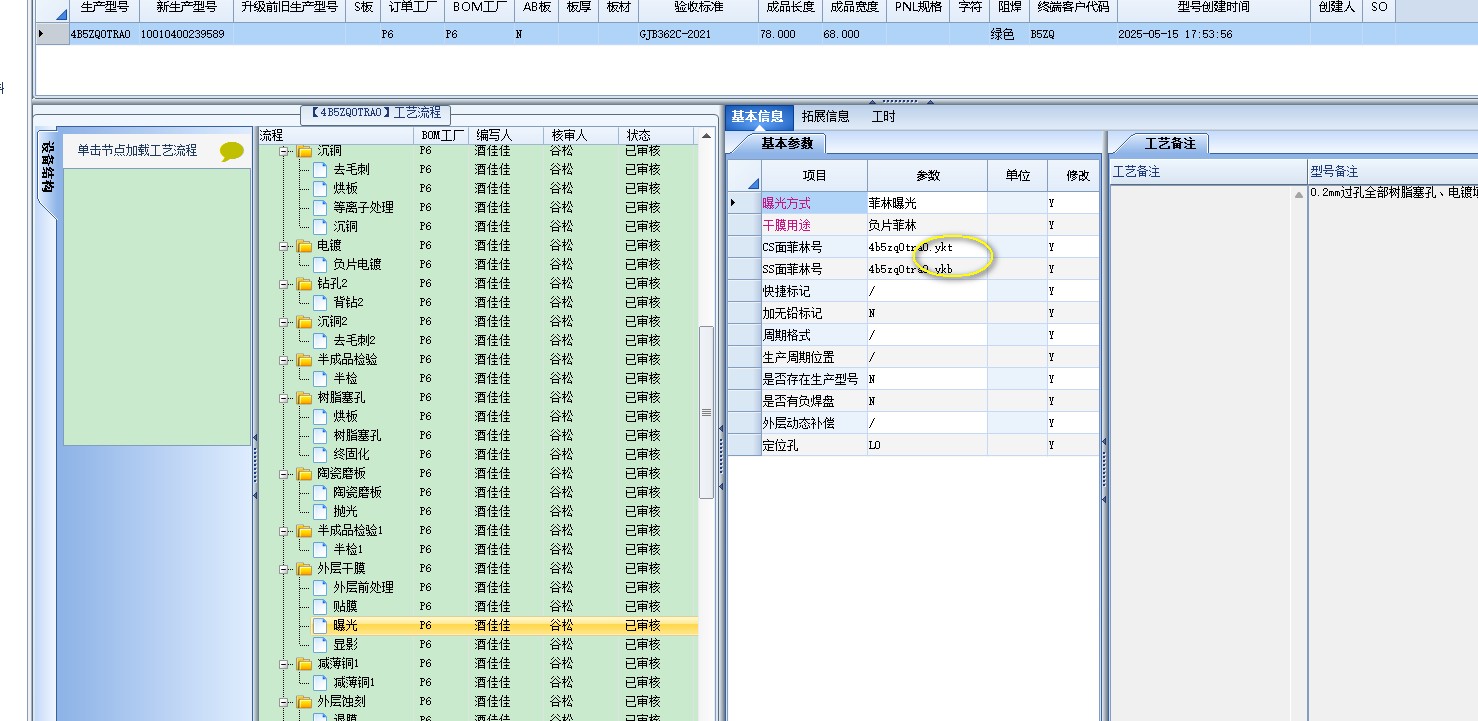The height and width of the screenshot is (721, 1478).
Task: Collapse the 陶瓷磨板 folder node
Action: pos(284,474)
